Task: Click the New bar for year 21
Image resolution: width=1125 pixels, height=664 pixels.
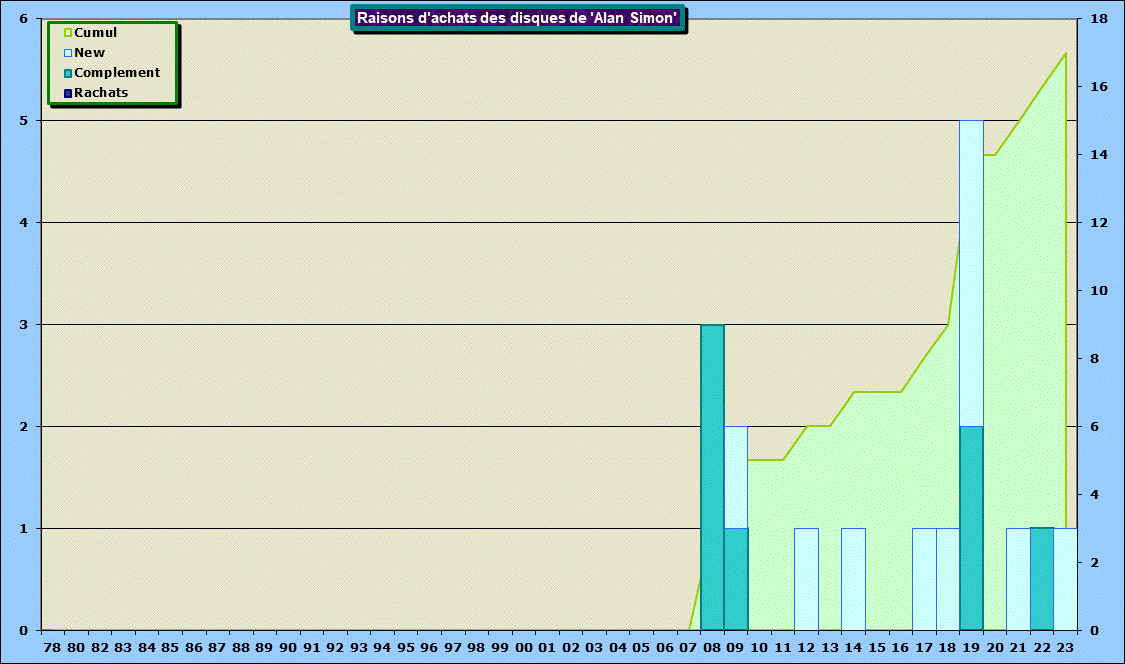Action: tap(1018, 579)
